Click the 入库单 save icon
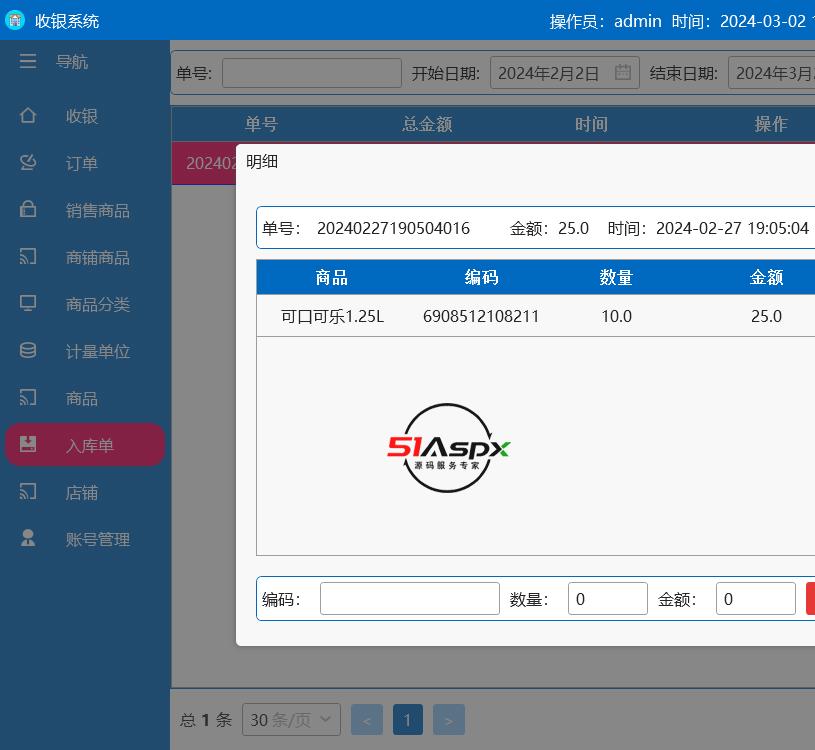 (28, 445)
